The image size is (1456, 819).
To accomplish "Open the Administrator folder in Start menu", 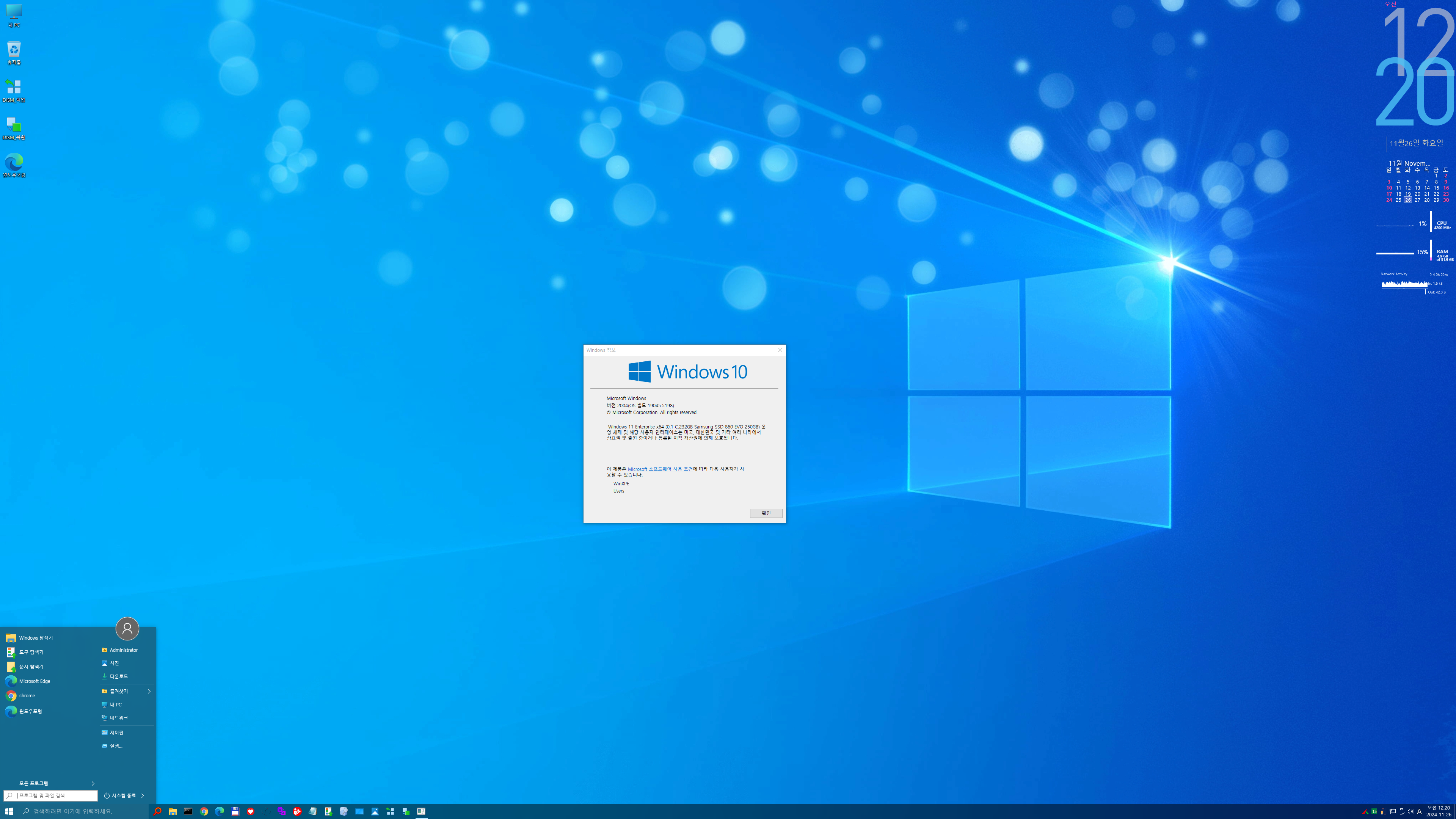I will click(127, 650).
